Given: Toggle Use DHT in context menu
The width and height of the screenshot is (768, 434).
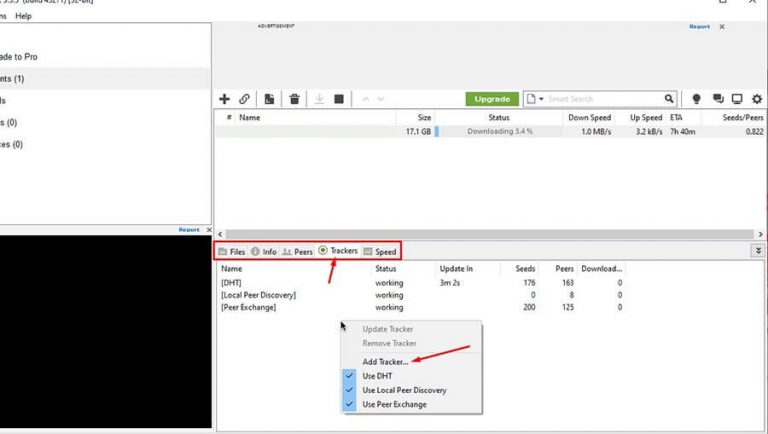Looking at the screenshot, I should pyautogui.click(x=377, y=376).
